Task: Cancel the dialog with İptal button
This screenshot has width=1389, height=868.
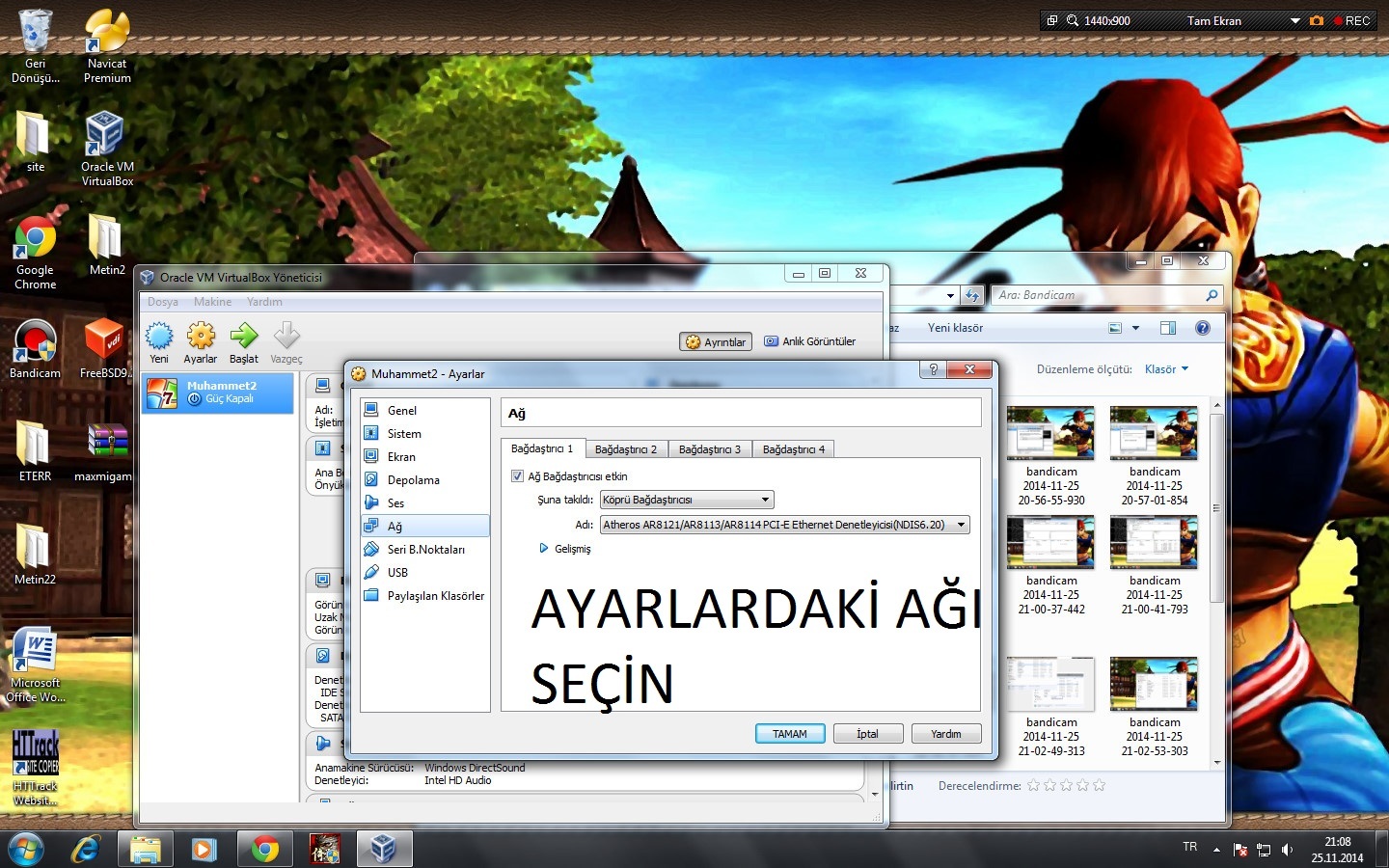Action: pyautogui.click(x=868, y=734)
